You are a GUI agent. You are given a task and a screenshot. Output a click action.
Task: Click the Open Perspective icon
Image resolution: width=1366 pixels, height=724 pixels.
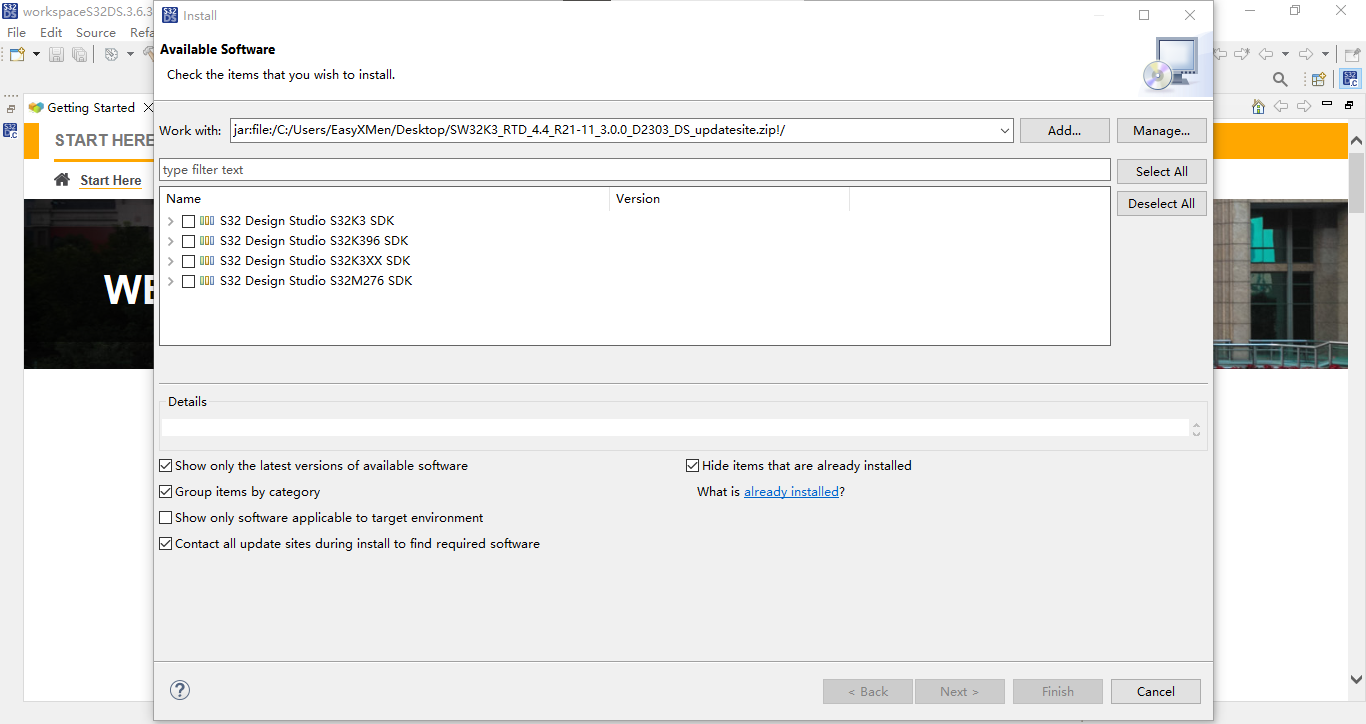(x=1319, y=80)
